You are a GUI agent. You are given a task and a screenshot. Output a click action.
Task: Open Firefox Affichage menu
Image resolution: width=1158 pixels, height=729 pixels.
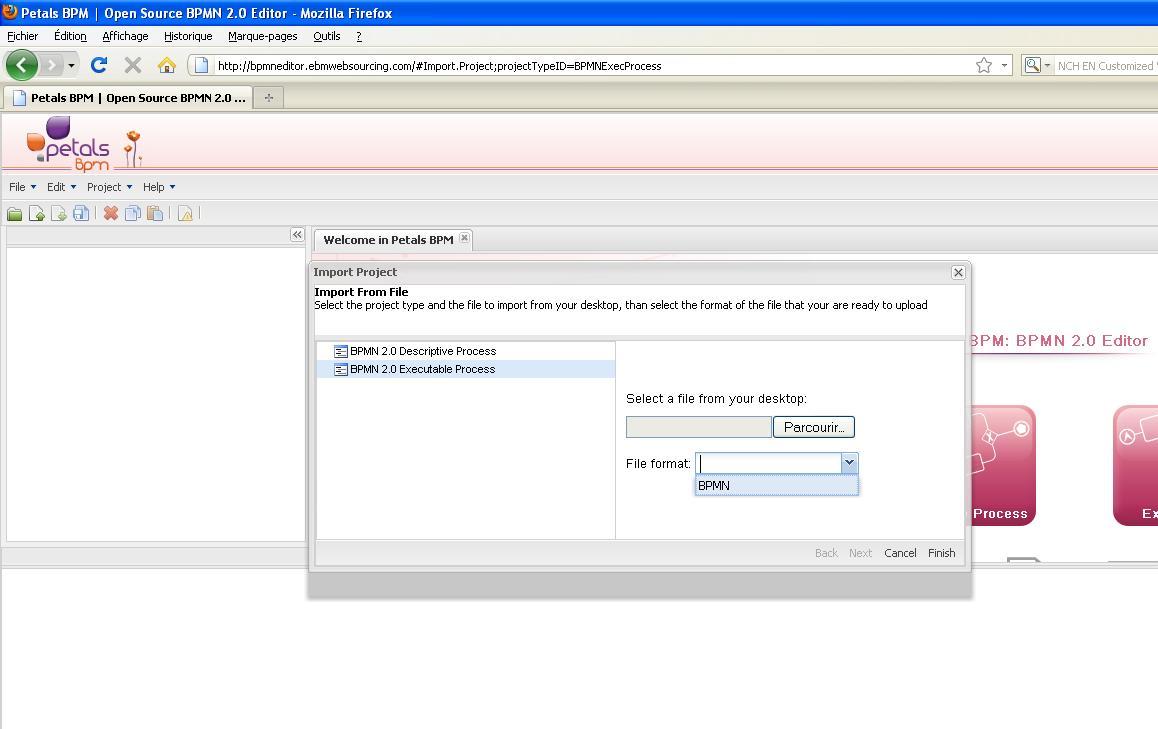tap(125, 35)
